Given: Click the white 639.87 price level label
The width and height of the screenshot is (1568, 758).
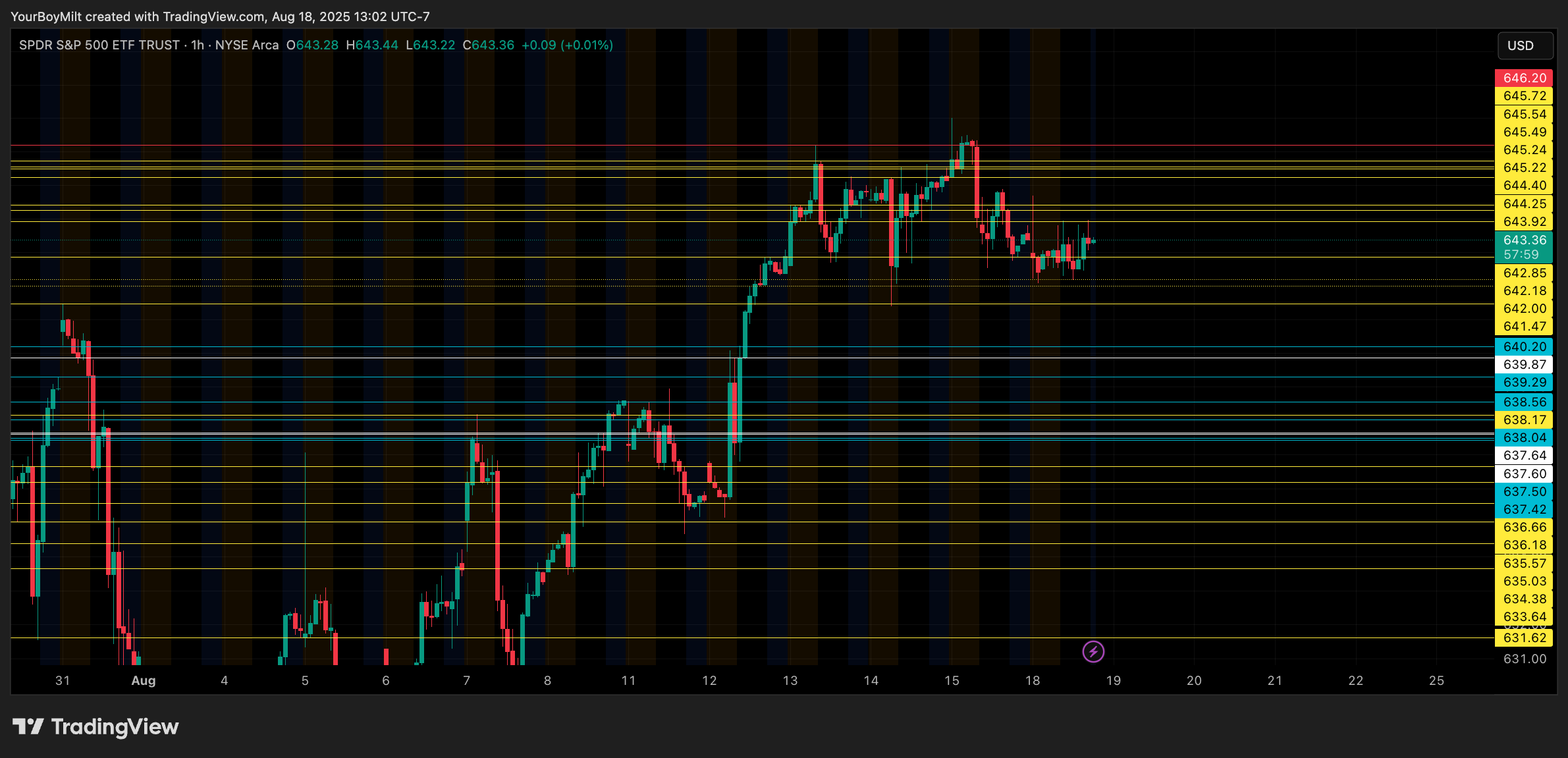Looking at the screenshot, I should 1524,364.
